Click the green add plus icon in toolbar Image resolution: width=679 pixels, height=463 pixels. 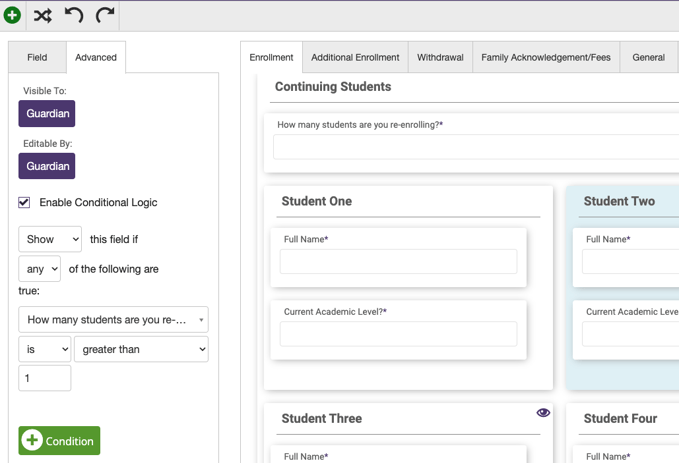point(12,15)
